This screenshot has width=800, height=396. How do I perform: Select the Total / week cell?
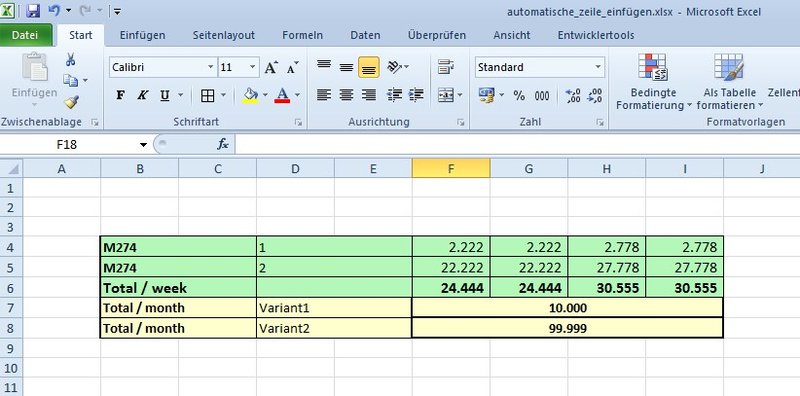(x=179, y=288)
